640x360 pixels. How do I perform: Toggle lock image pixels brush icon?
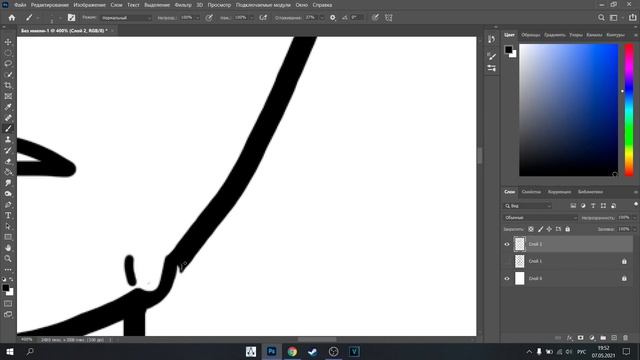(x=540, y=229)
